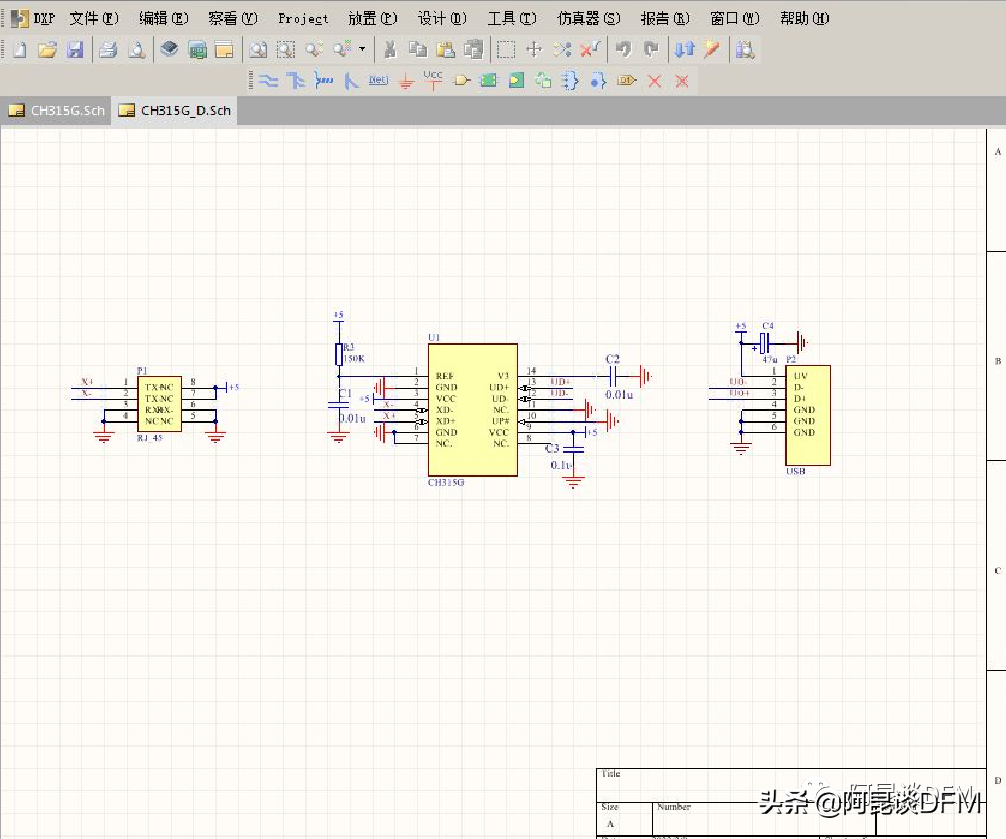1006x839 pixels.
Task: Open the 工具 (Tools) menu
Action: [x=511, y=18]
